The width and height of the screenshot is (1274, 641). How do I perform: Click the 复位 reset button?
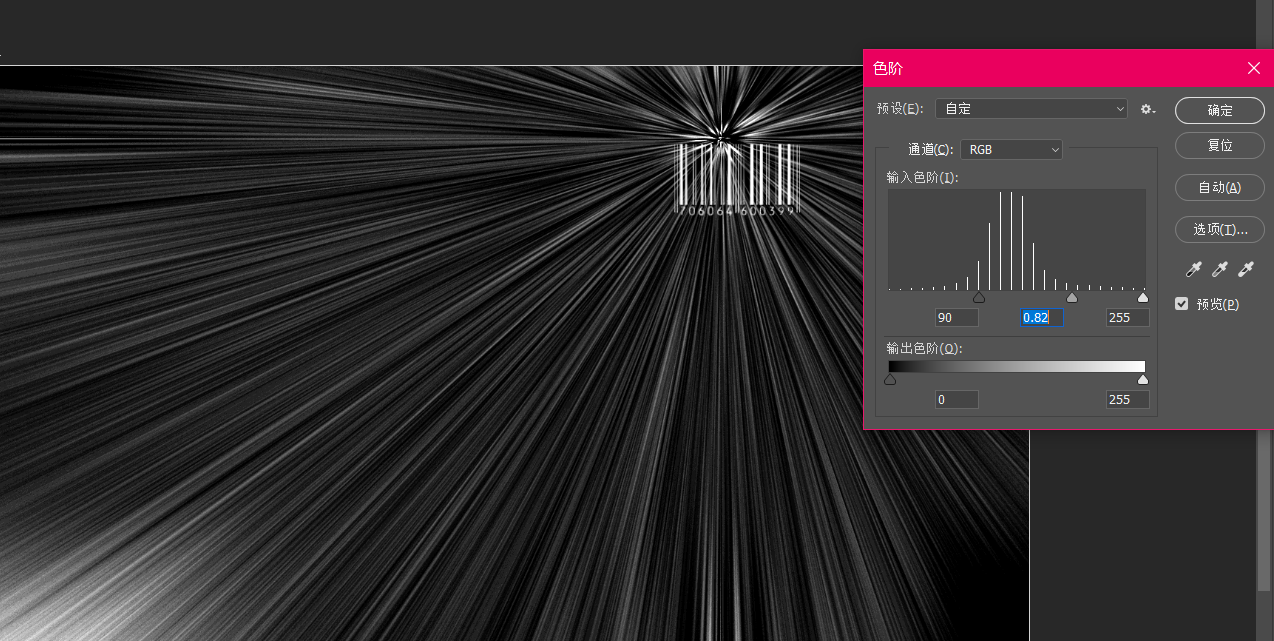(1220, 145)
